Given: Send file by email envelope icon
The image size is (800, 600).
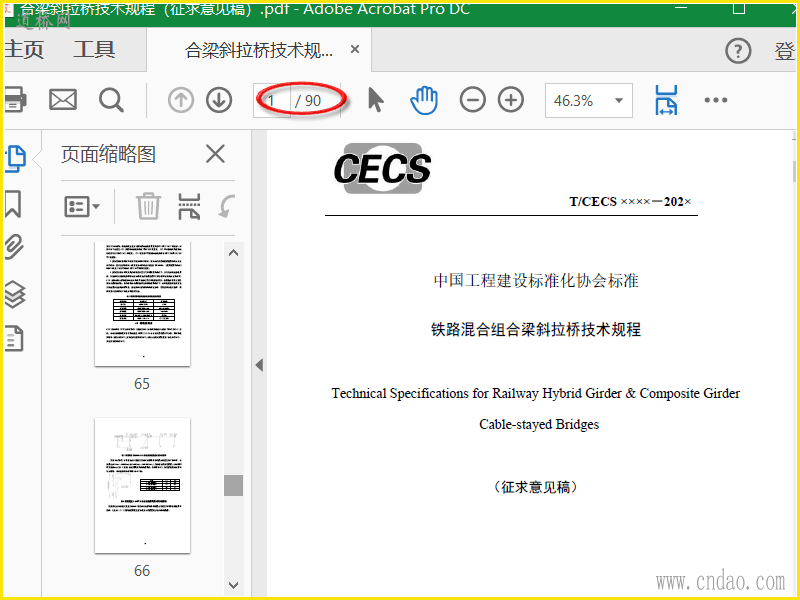Looking at the screenshot, I should [63, 99].
